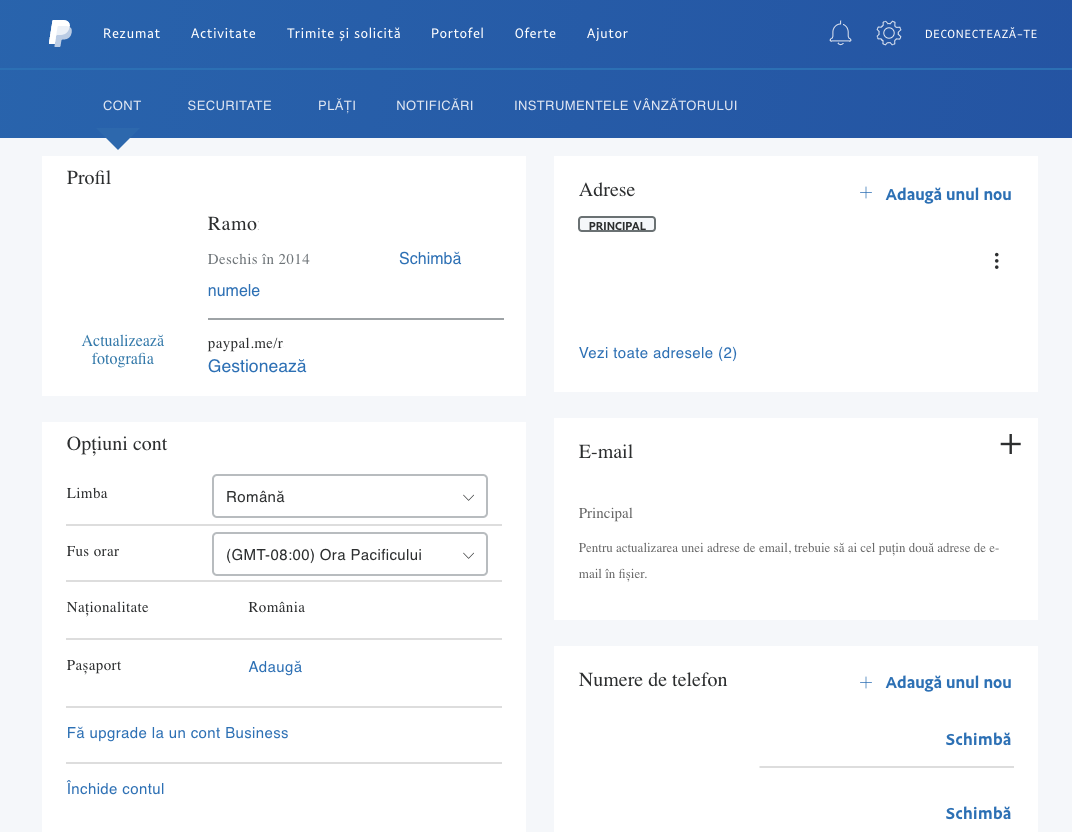Image resolution: width=1072 pixels, height=832 pixels.
Task: Open the Fus orar timezone dropdown
Action: (x=349, y=554)
